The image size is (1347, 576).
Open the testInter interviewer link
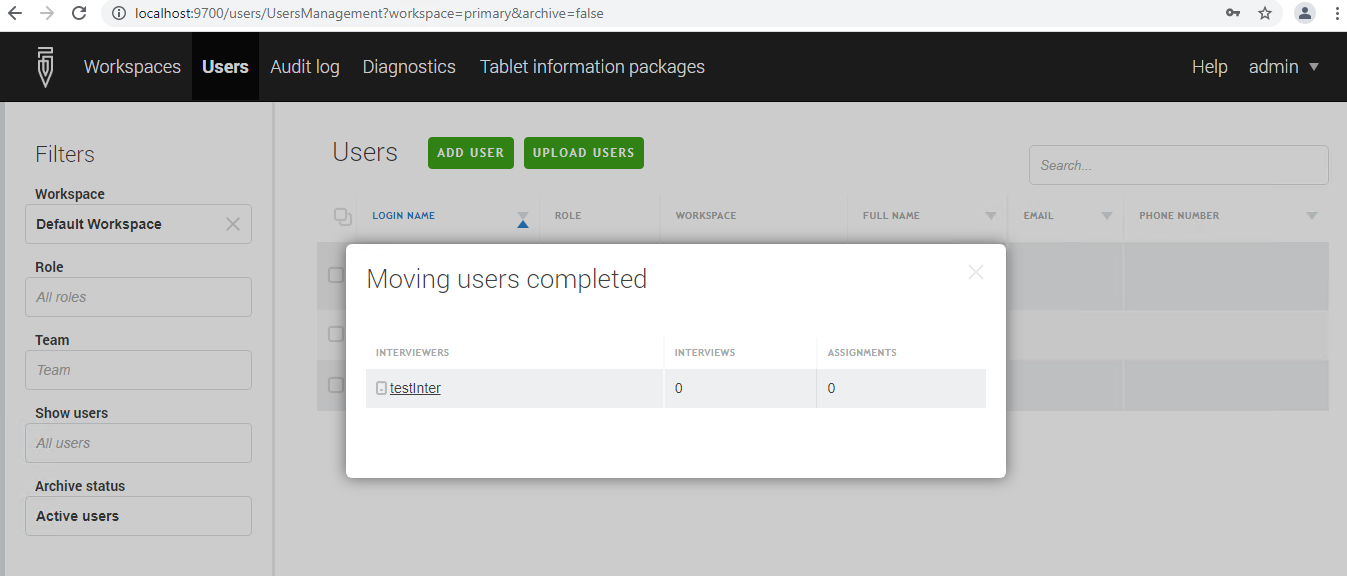[x=415, y=388]
